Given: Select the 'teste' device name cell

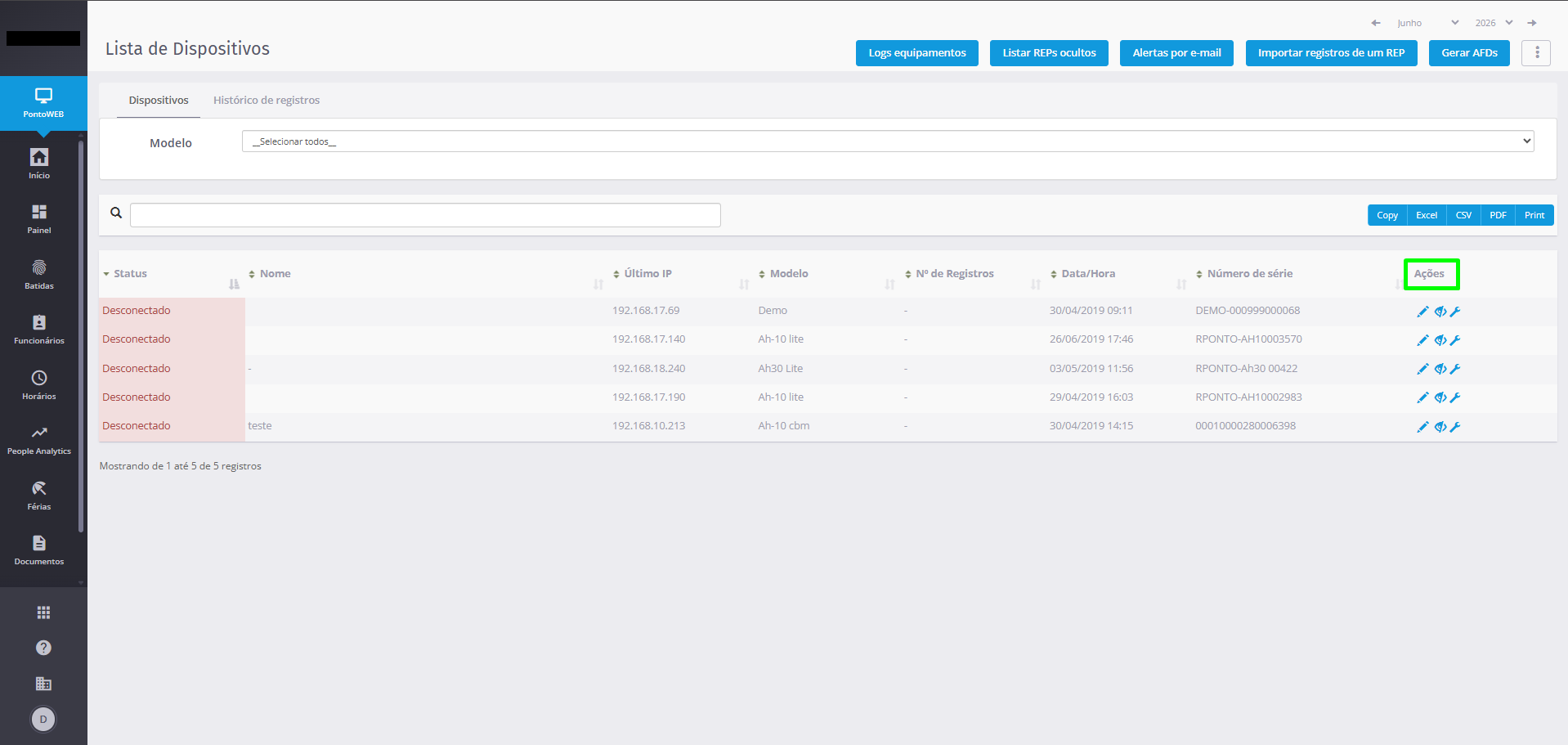Looking at the screenshot, I should [x=260, y=426].
